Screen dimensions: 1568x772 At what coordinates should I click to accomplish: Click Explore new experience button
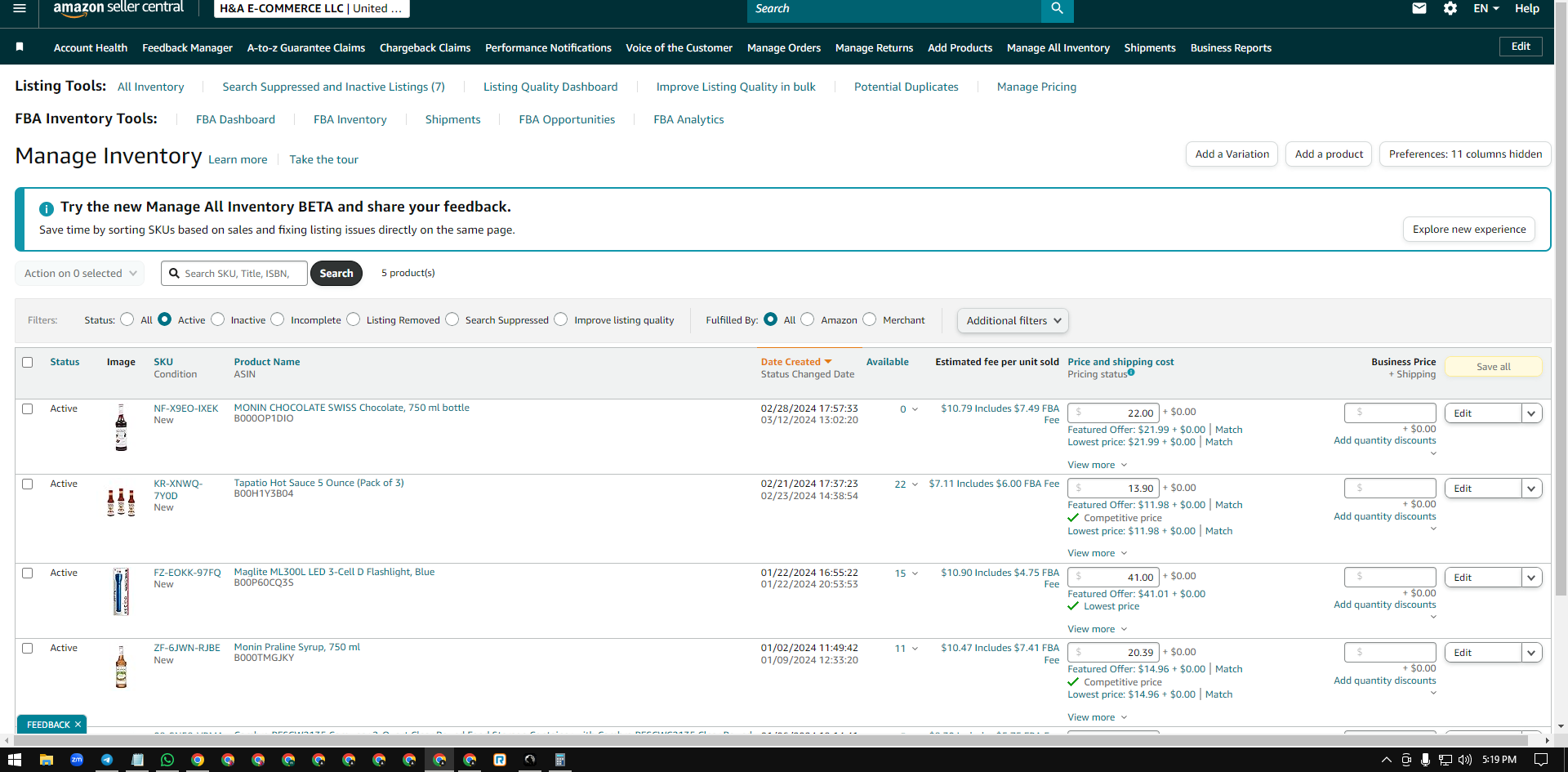tap(1469, 229)
